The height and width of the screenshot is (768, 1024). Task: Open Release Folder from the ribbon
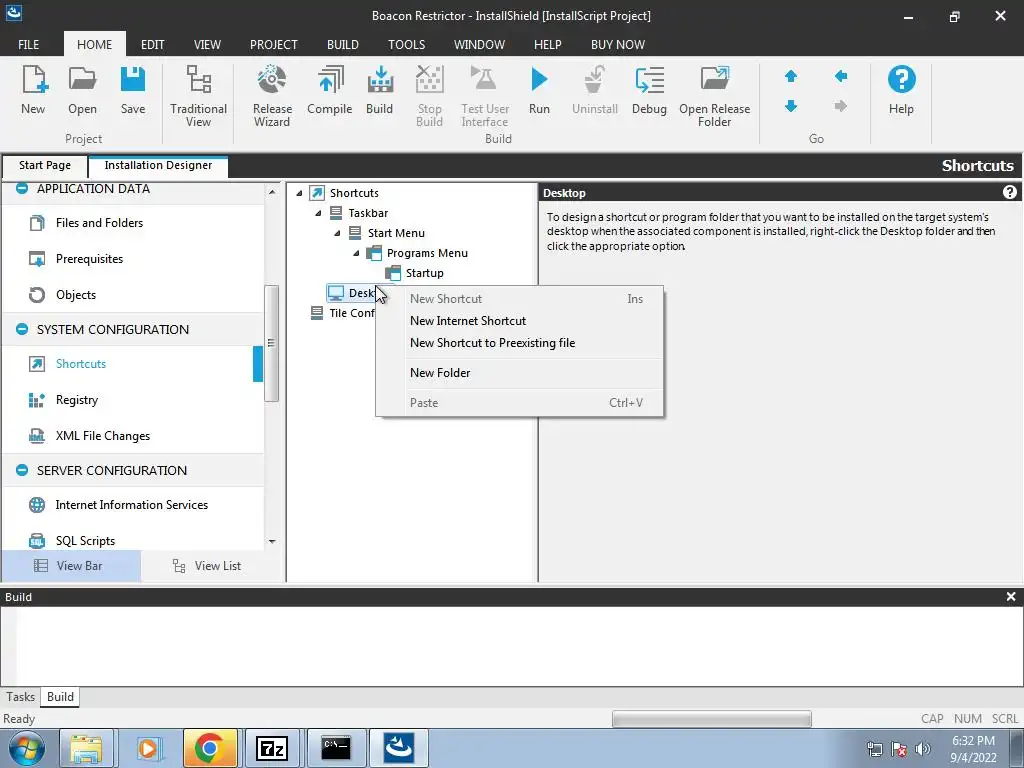click(x=714, y=96)
